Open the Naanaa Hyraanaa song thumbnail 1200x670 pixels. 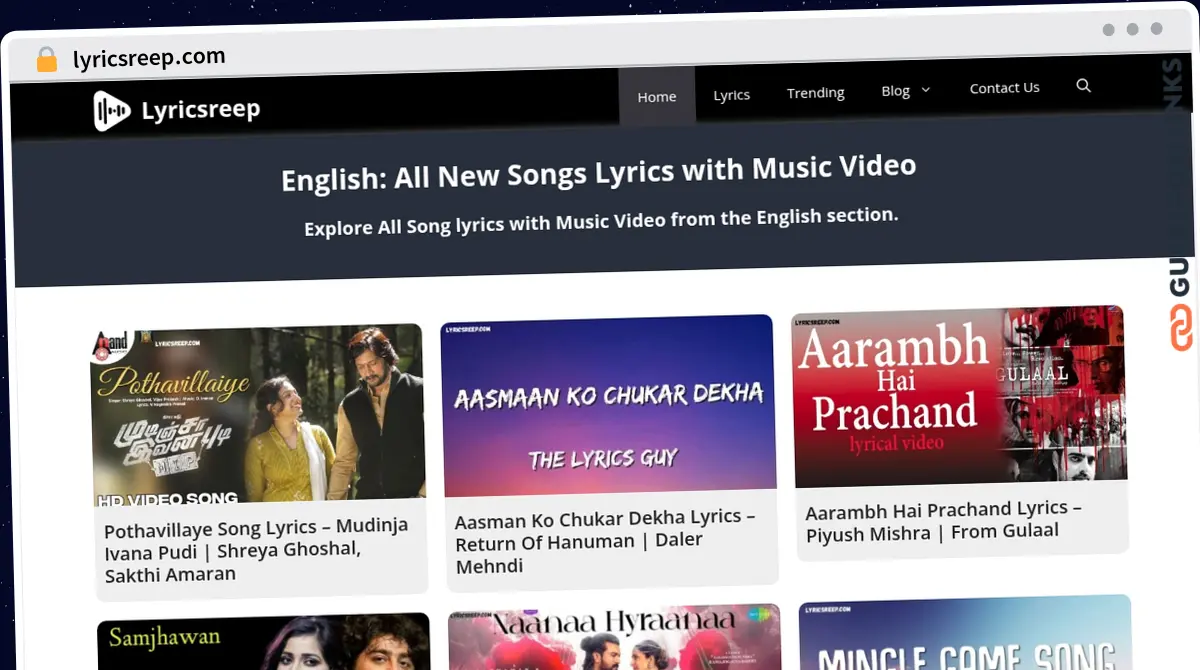(x=614, y=637)
